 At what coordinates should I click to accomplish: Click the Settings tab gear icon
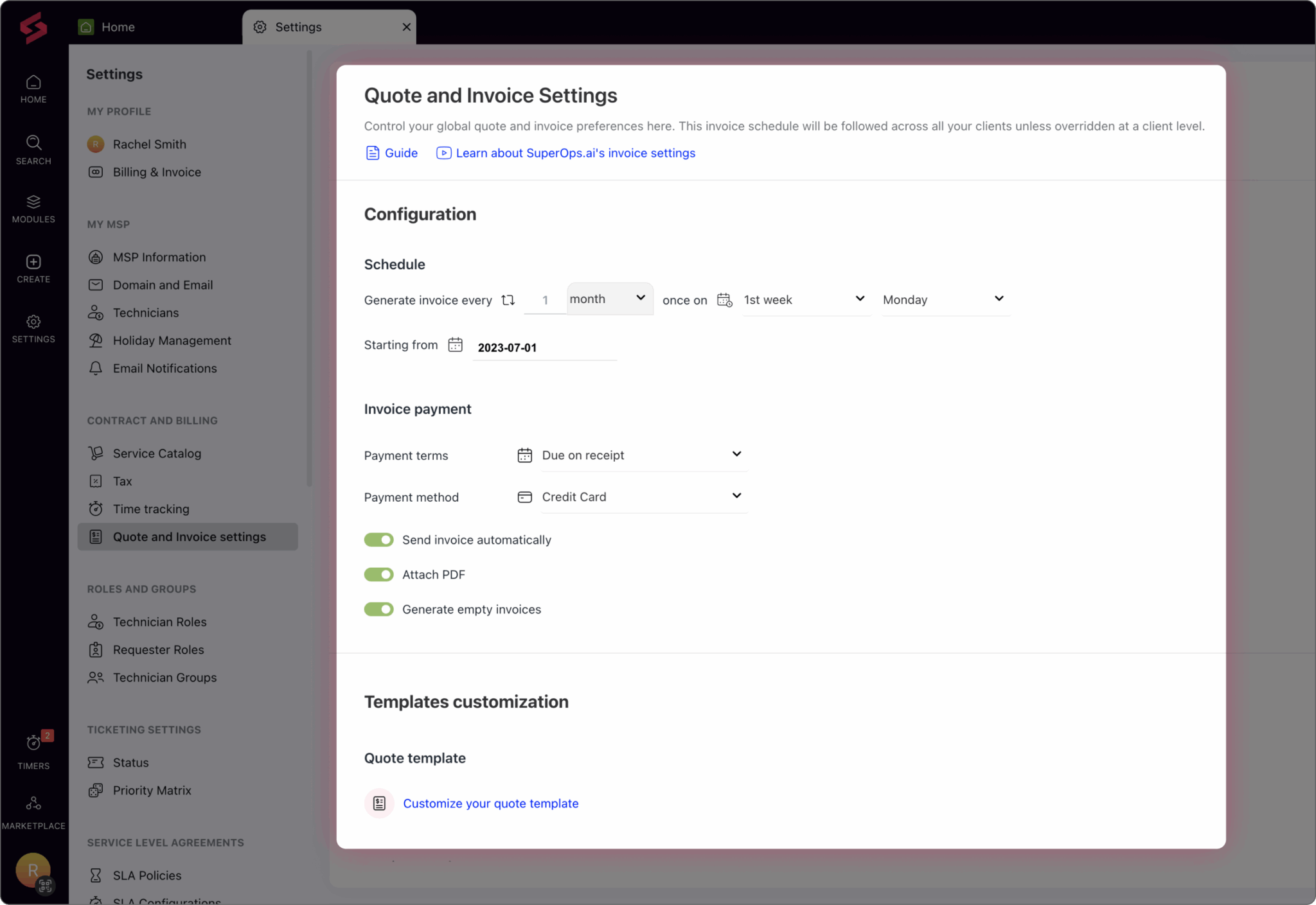tap(260, 27)
